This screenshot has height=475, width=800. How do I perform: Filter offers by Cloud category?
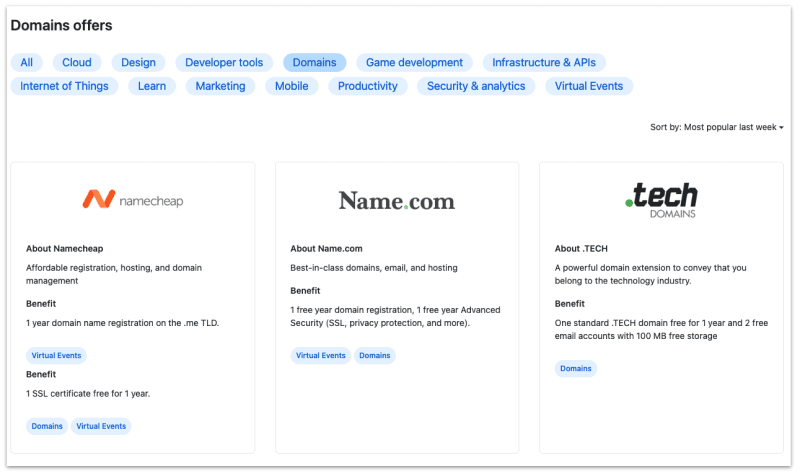[77, 63]
